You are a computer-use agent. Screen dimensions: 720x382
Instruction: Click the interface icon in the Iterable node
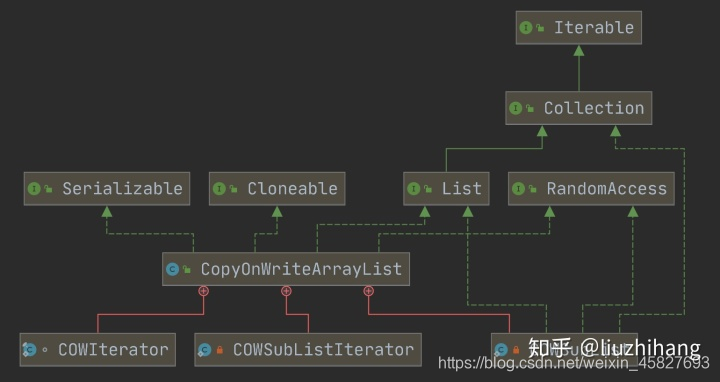(x=526, y=28)
